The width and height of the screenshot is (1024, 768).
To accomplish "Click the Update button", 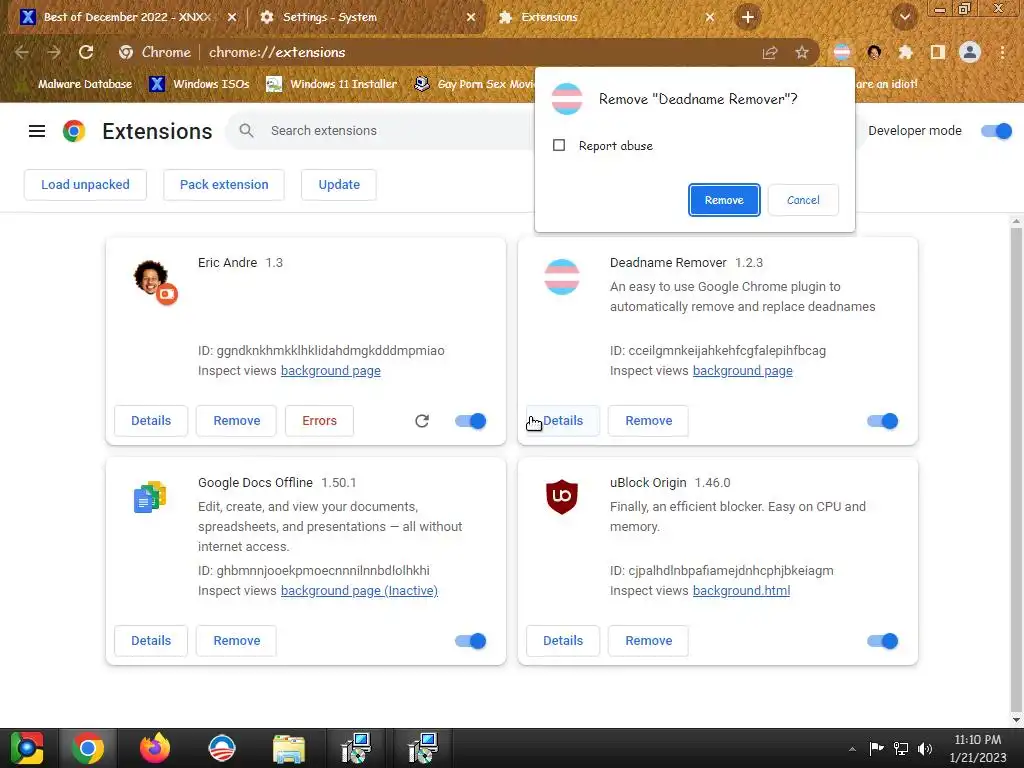I will [339, 185].
